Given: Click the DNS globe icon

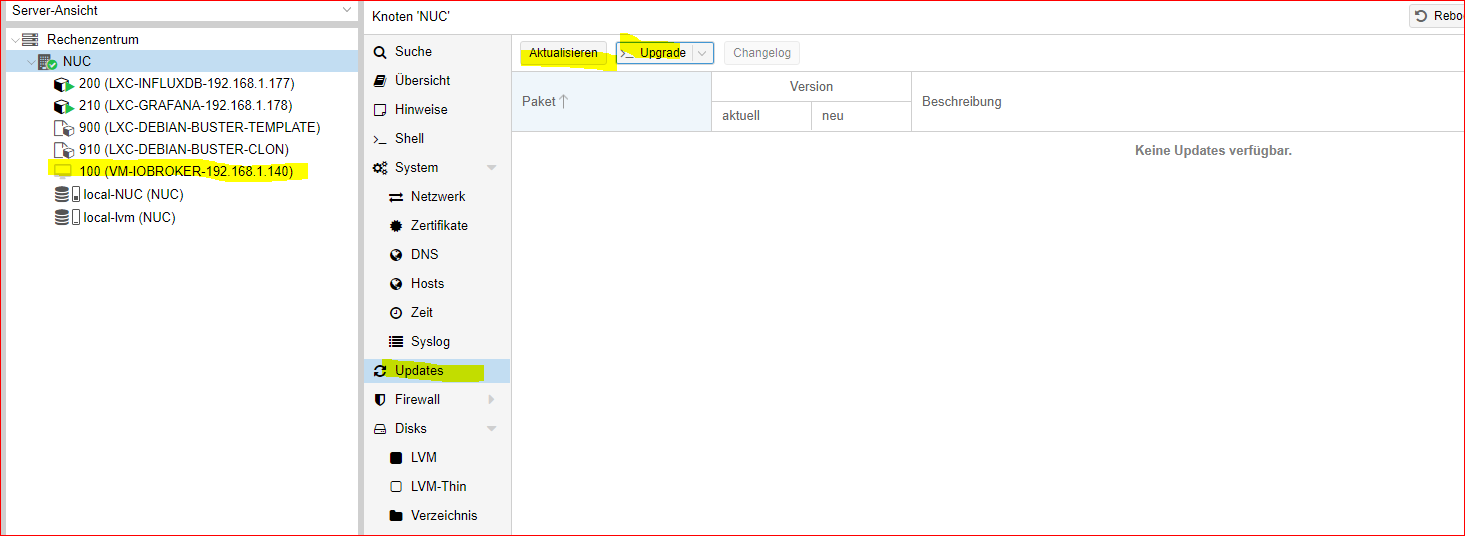Looking at the screenshot, I should click(396, 255).
